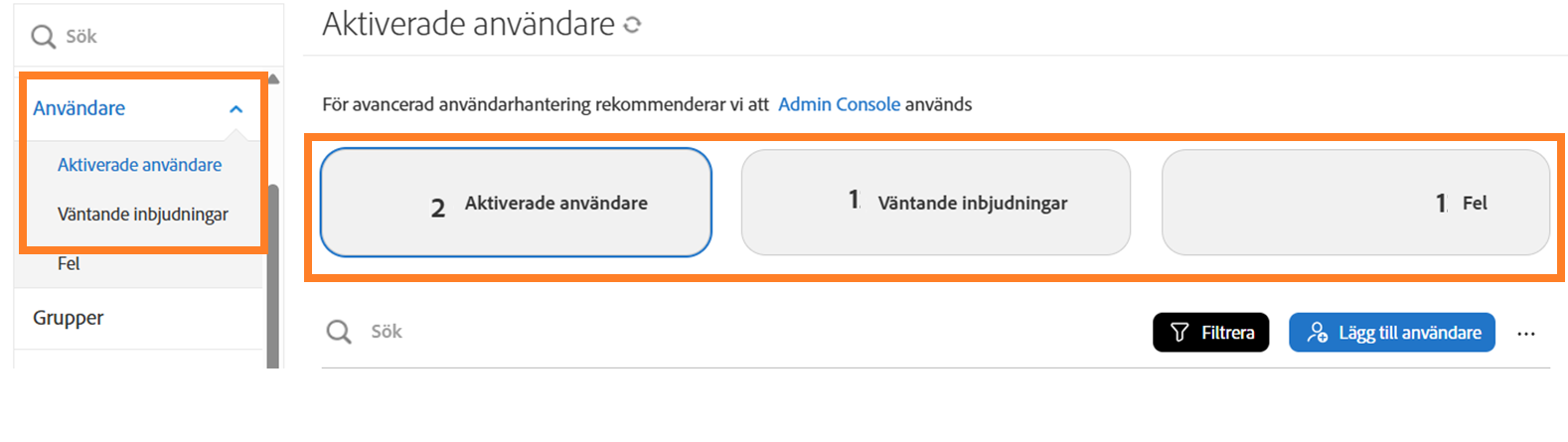The width and height of the screenshot is (1568, 442).
Task: Click the sidebar vertical scrollbar thumb
Action: tap(273, 278)
